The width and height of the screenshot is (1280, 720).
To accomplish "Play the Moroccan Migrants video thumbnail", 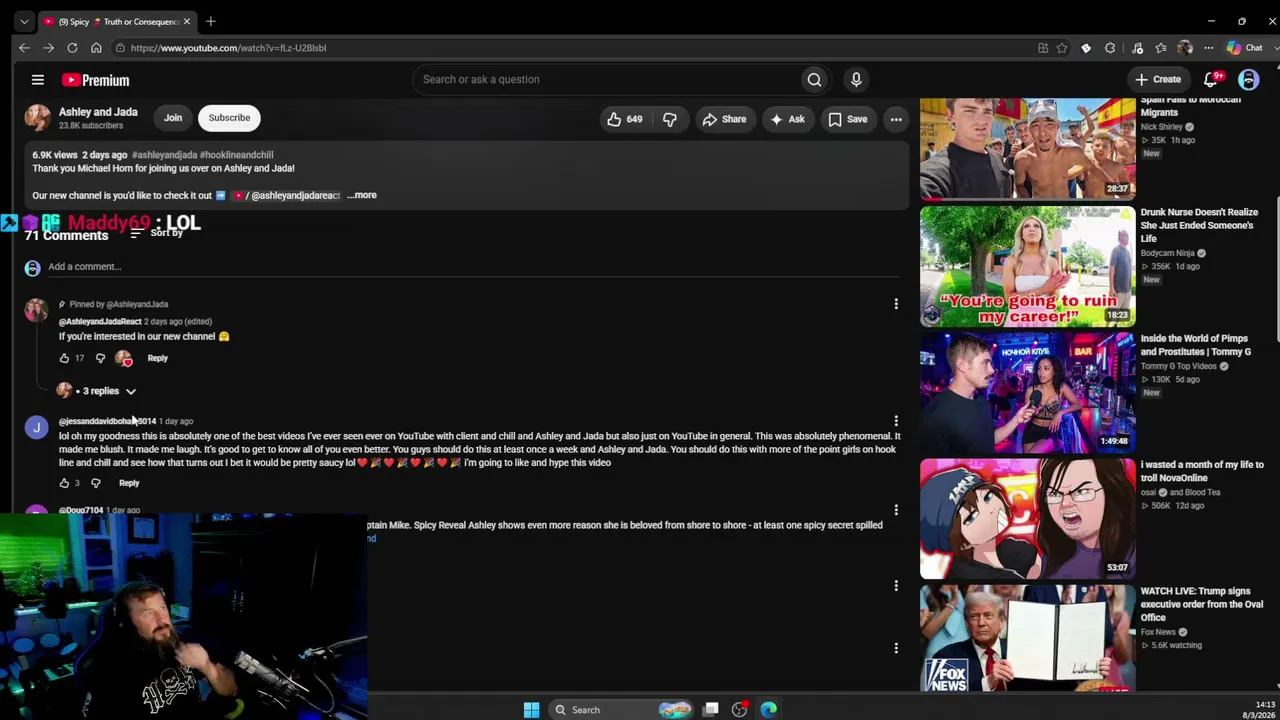I will (x=1028, y=148).
